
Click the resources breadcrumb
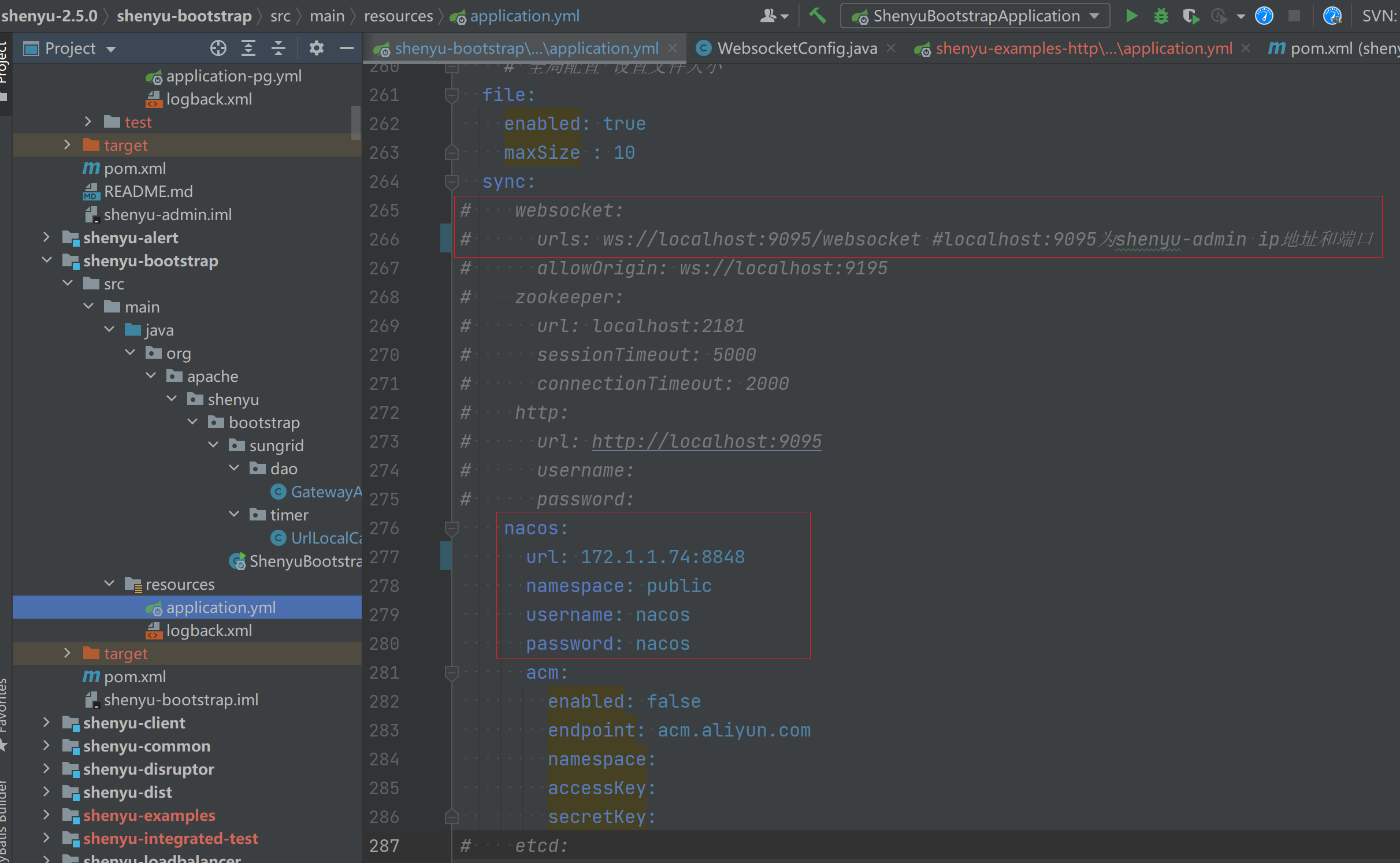398,16
